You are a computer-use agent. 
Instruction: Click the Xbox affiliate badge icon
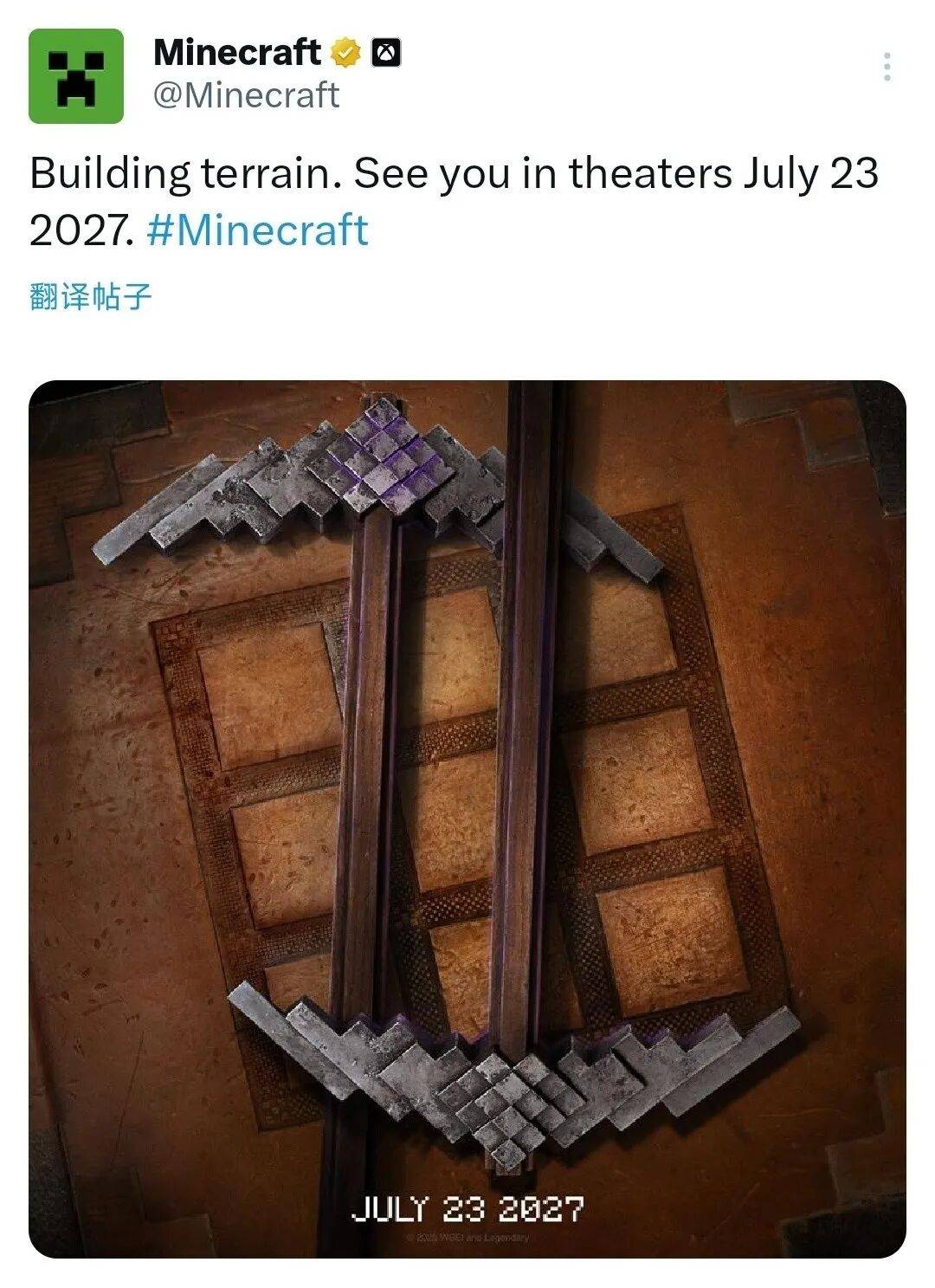386,53
